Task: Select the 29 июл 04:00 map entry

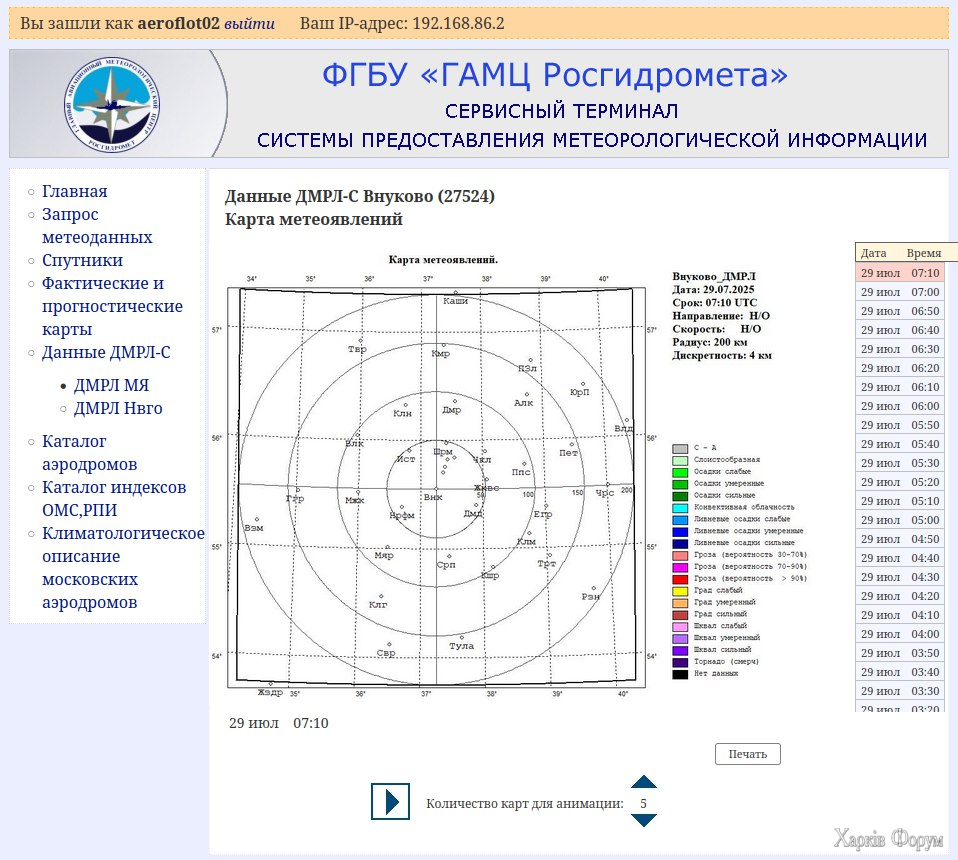Action: coord(900,634)
